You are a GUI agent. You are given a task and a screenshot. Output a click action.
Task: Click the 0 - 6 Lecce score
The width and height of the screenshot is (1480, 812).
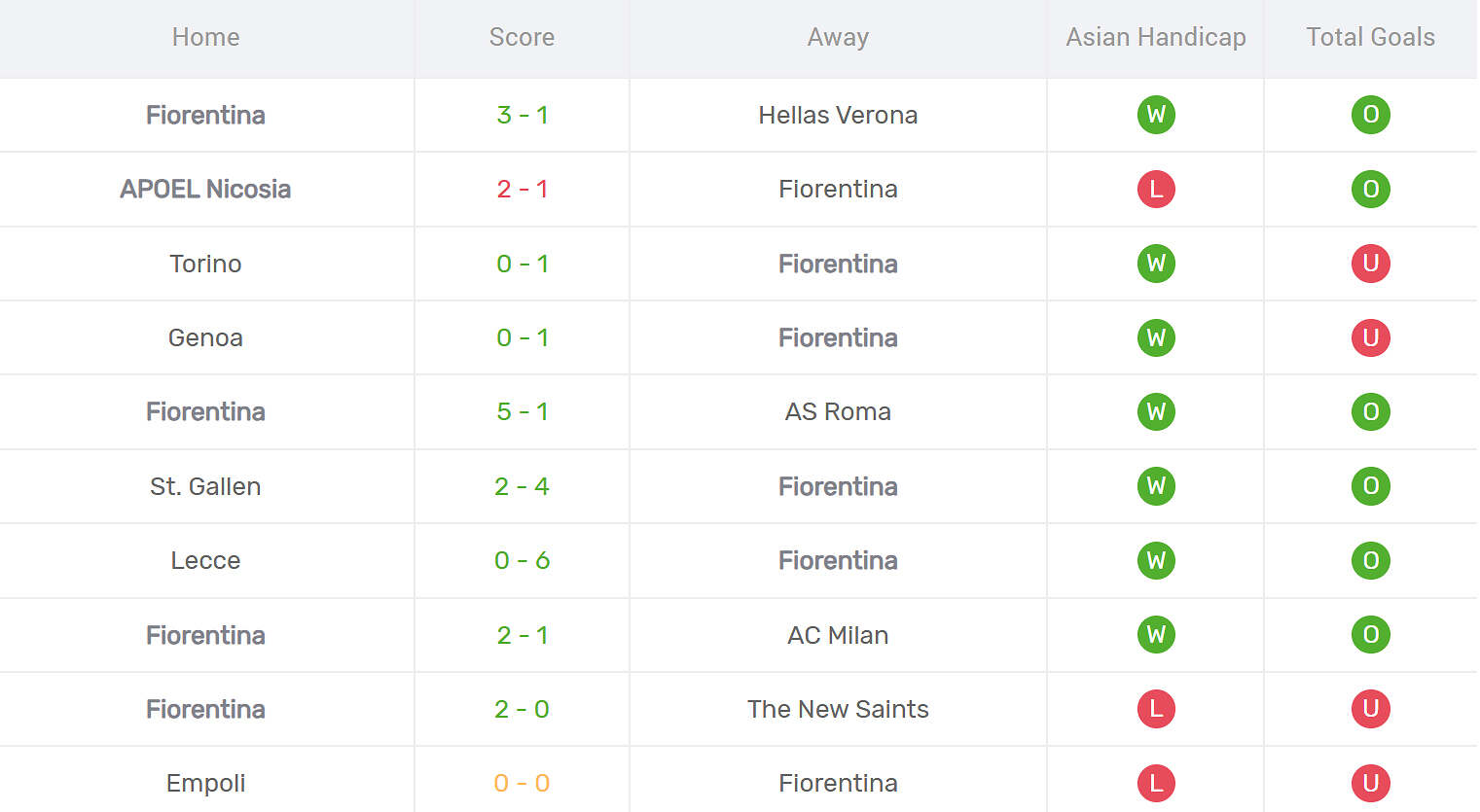(x=522, y=560)
